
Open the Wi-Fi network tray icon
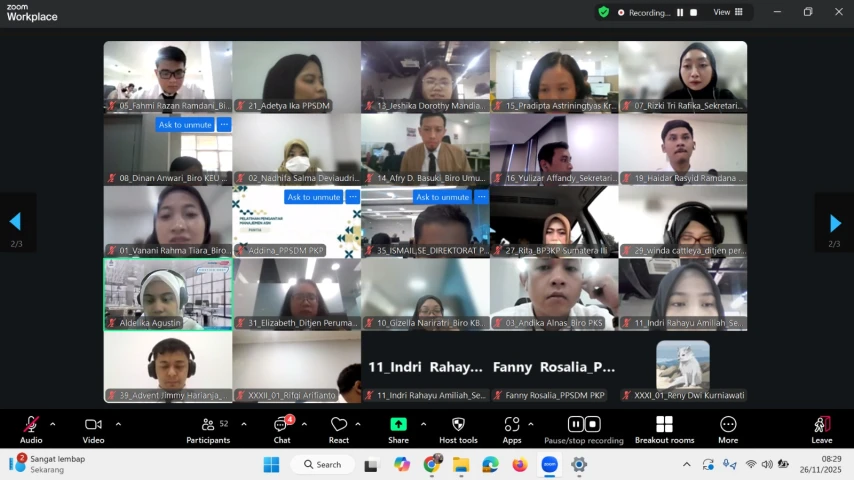click(751, 465)
